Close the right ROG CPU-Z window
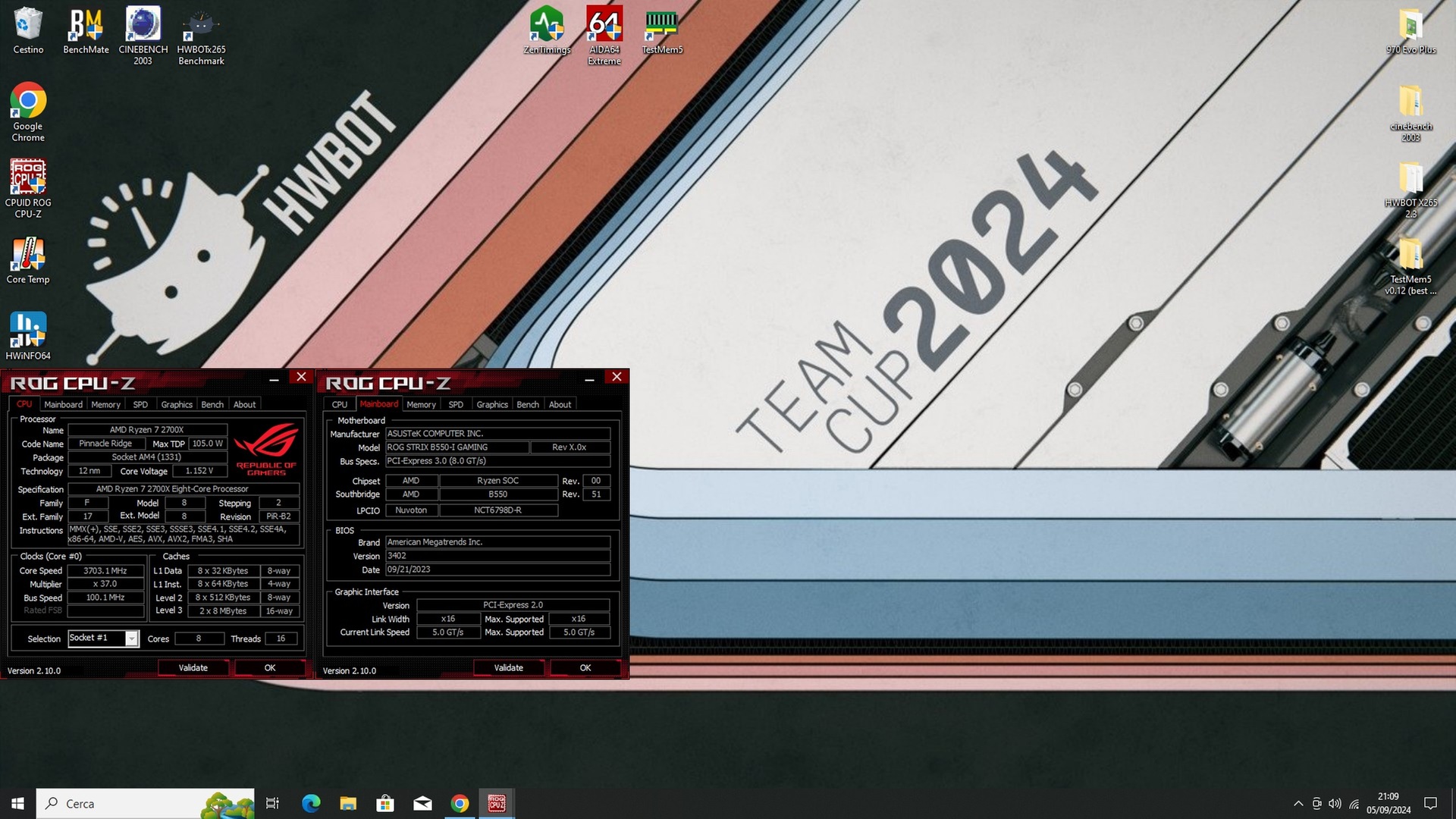Image resolution: width=1456 pixels, height=819 pixels. coord(617,377)
